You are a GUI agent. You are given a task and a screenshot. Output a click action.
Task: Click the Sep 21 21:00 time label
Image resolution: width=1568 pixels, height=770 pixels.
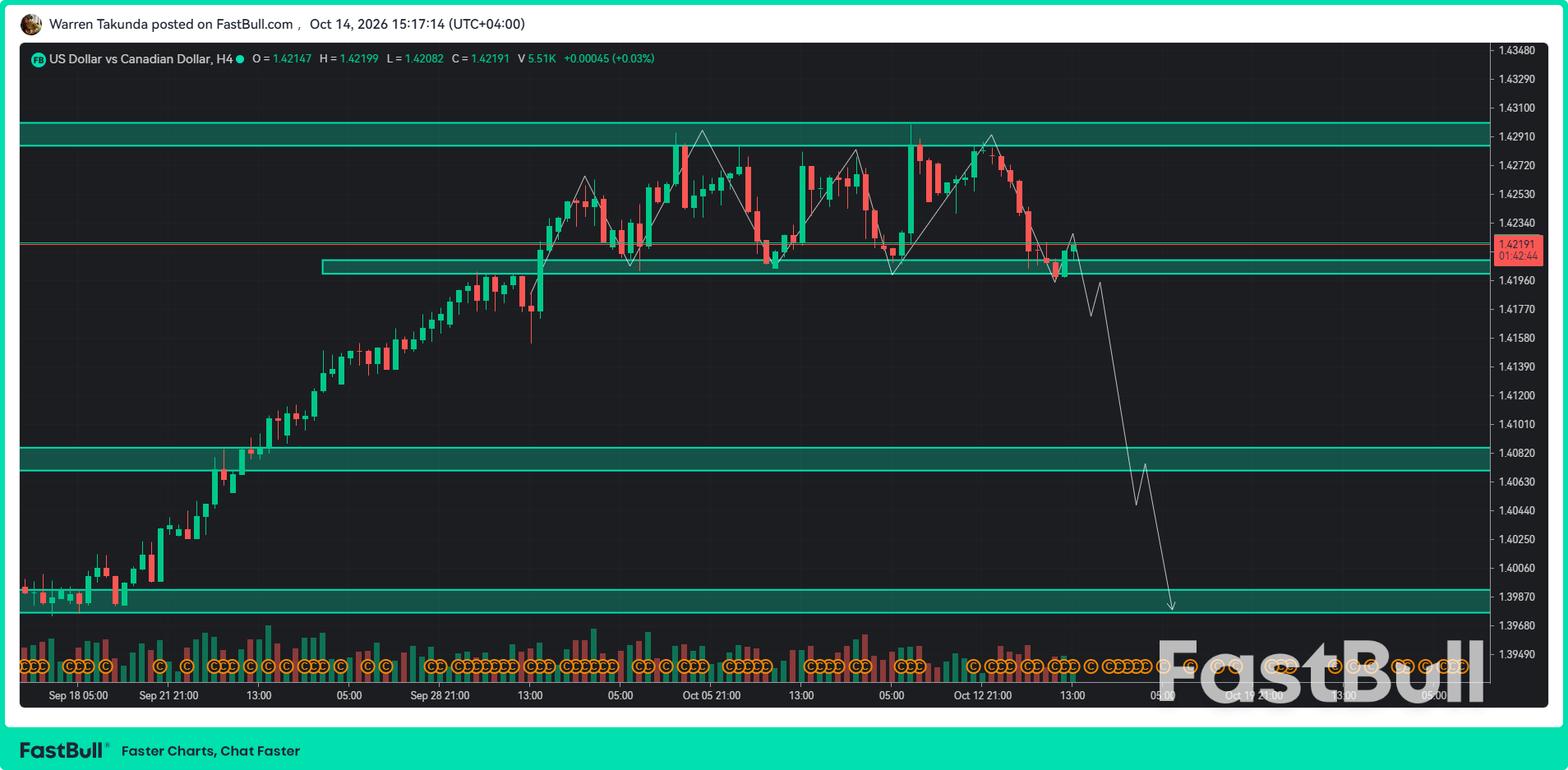point(168,695)
